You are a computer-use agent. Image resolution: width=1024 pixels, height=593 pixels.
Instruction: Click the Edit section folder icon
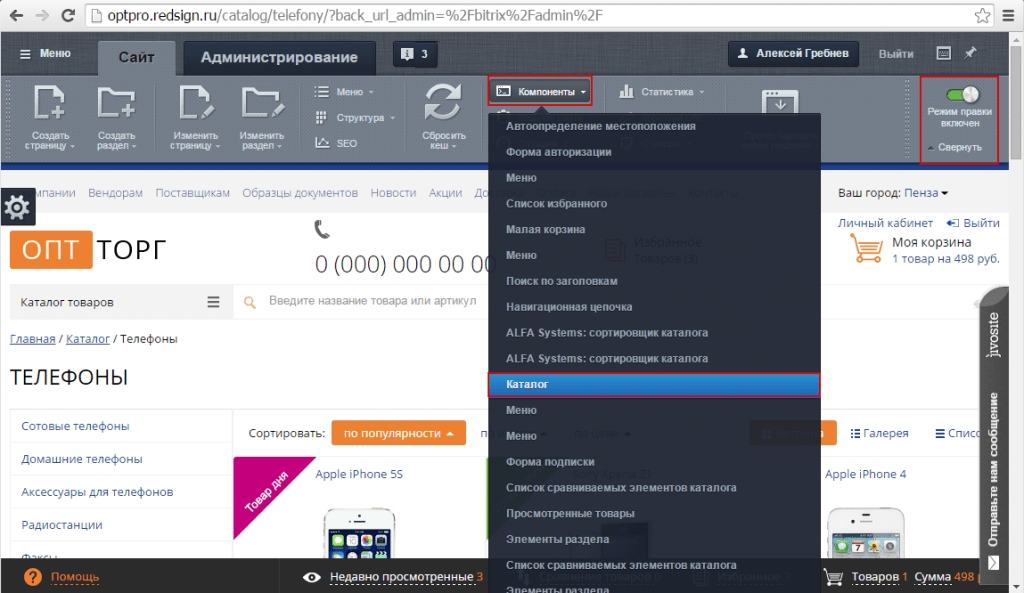[262, 105]
